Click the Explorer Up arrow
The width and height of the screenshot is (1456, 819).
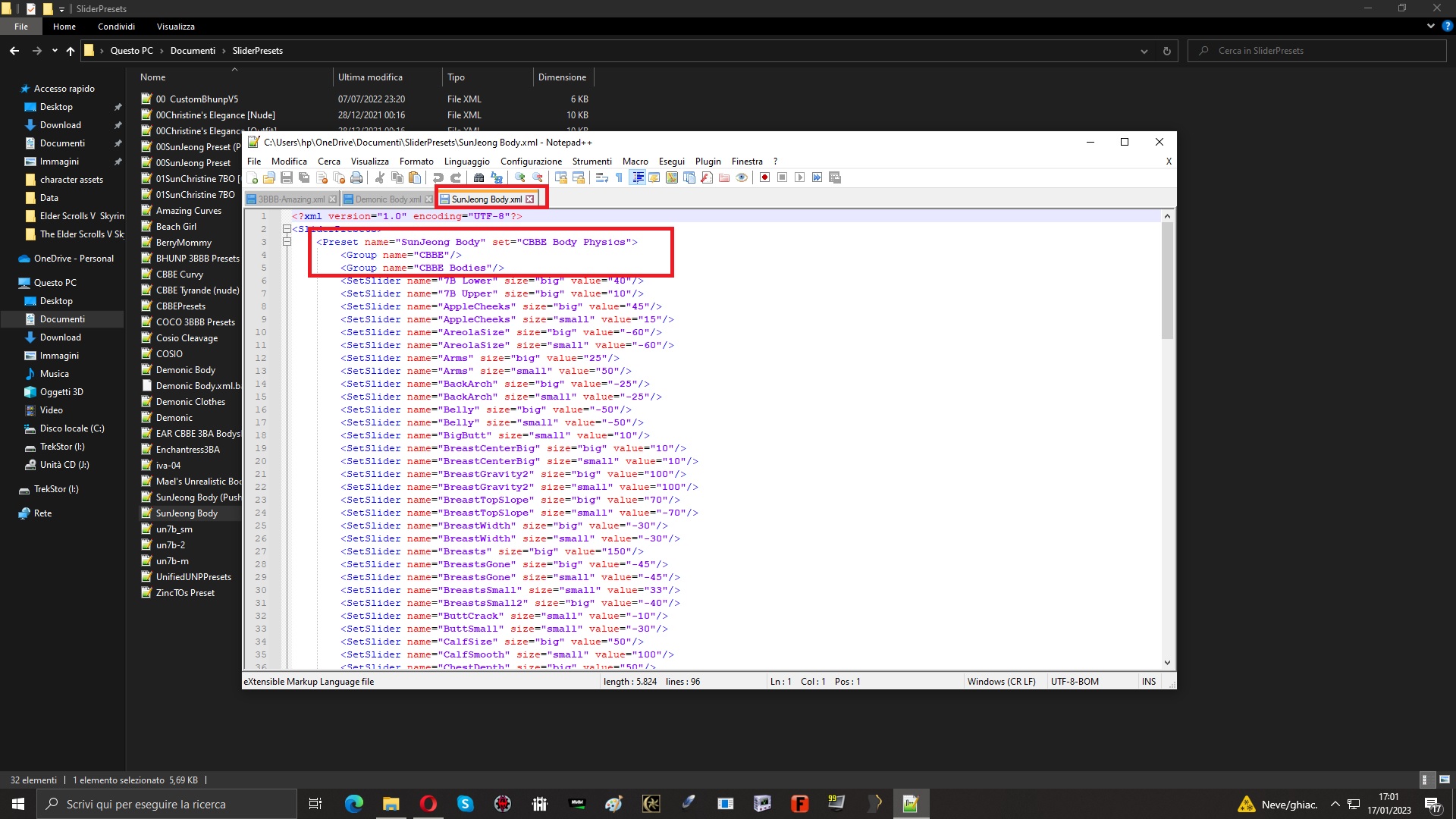[71, 51]
